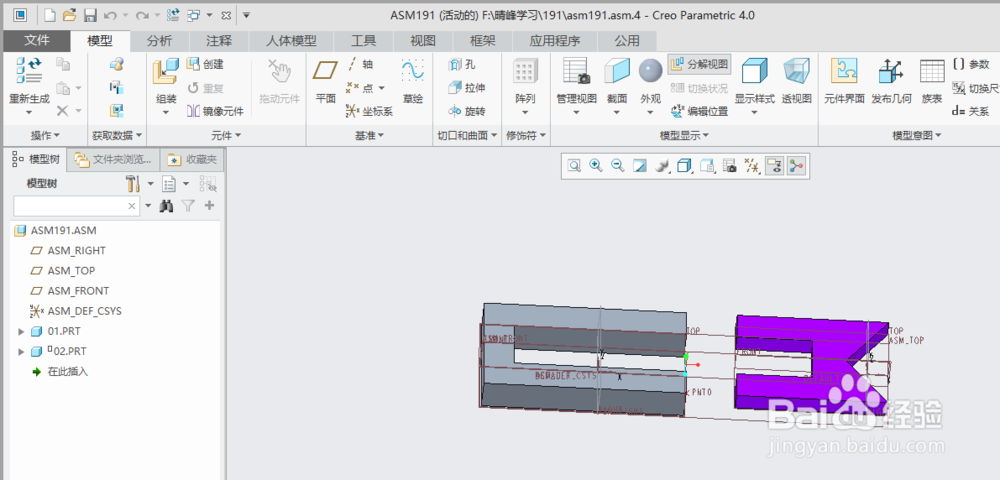Click the binoculars find icon
This screenshot has width=1000, height=480.
click(166, 206)
